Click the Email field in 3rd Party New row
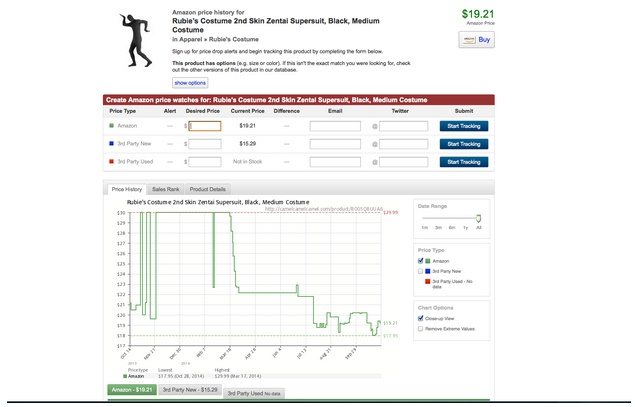Viewport: 635px width, 407px height. 335,144
